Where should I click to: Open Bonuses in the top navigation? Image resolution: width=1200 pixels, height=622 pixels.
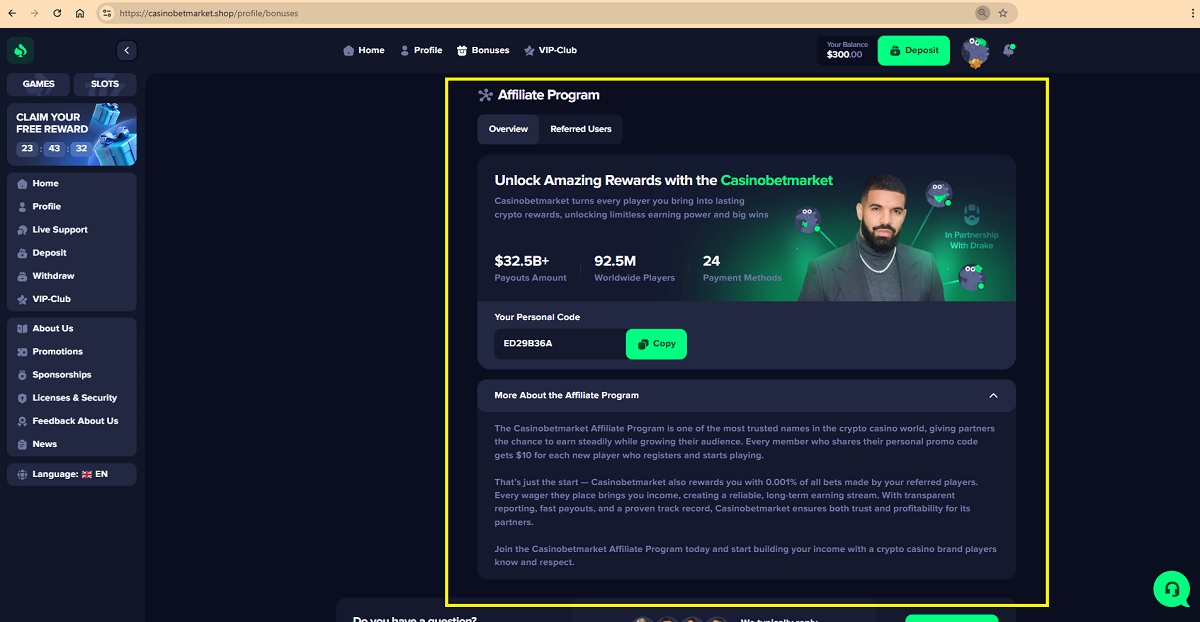coord(483,50)
